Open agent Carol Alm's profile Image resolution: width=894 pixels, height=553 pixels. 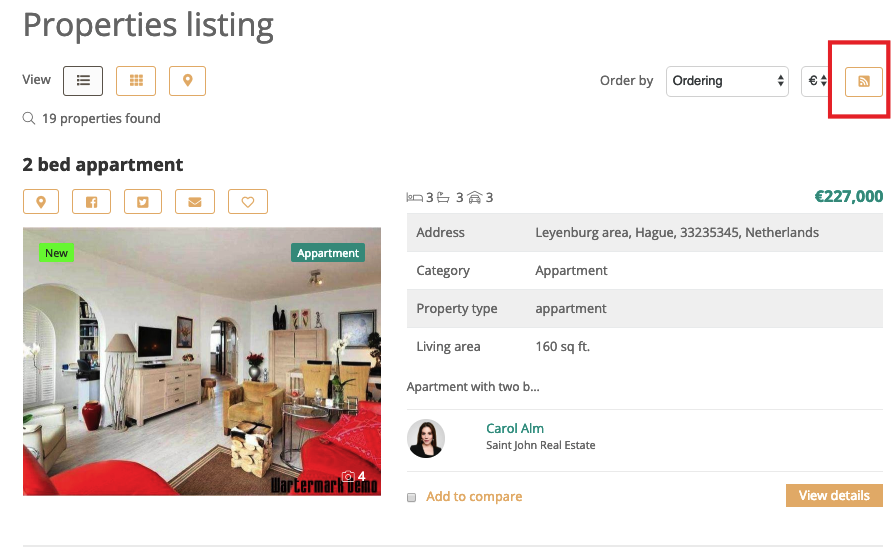(x=515, y=428)
